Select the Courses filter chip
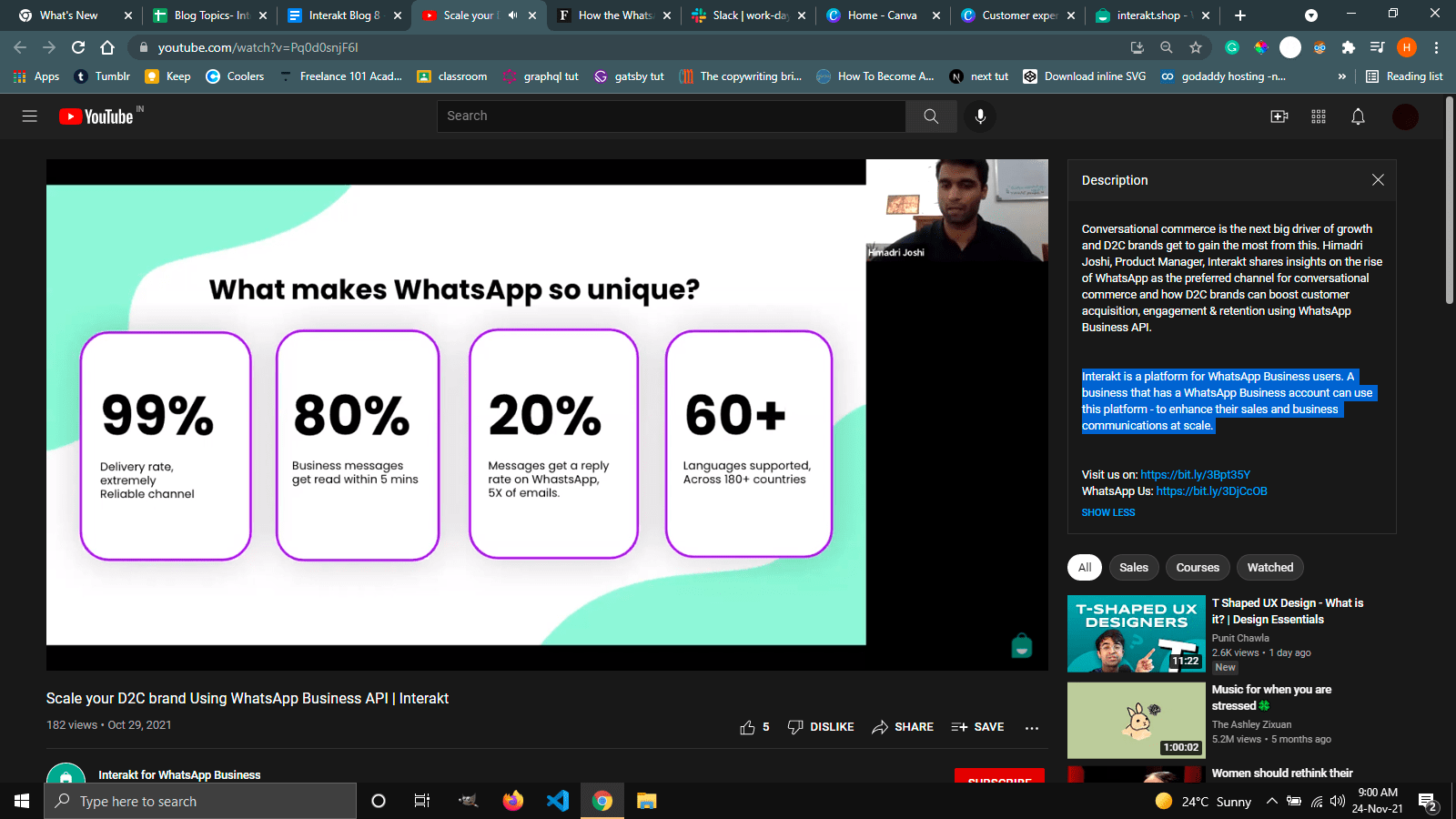 (1198, 567)
